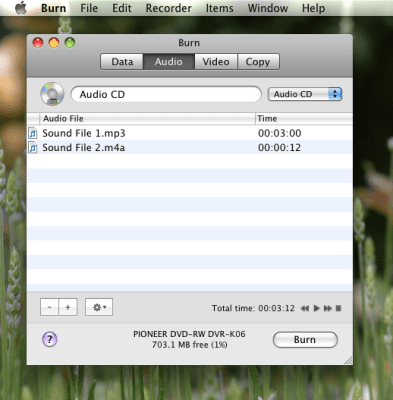The image size is (393, 400).
Task: Click the 00:00:12 time value
Action: coord(280,148)
